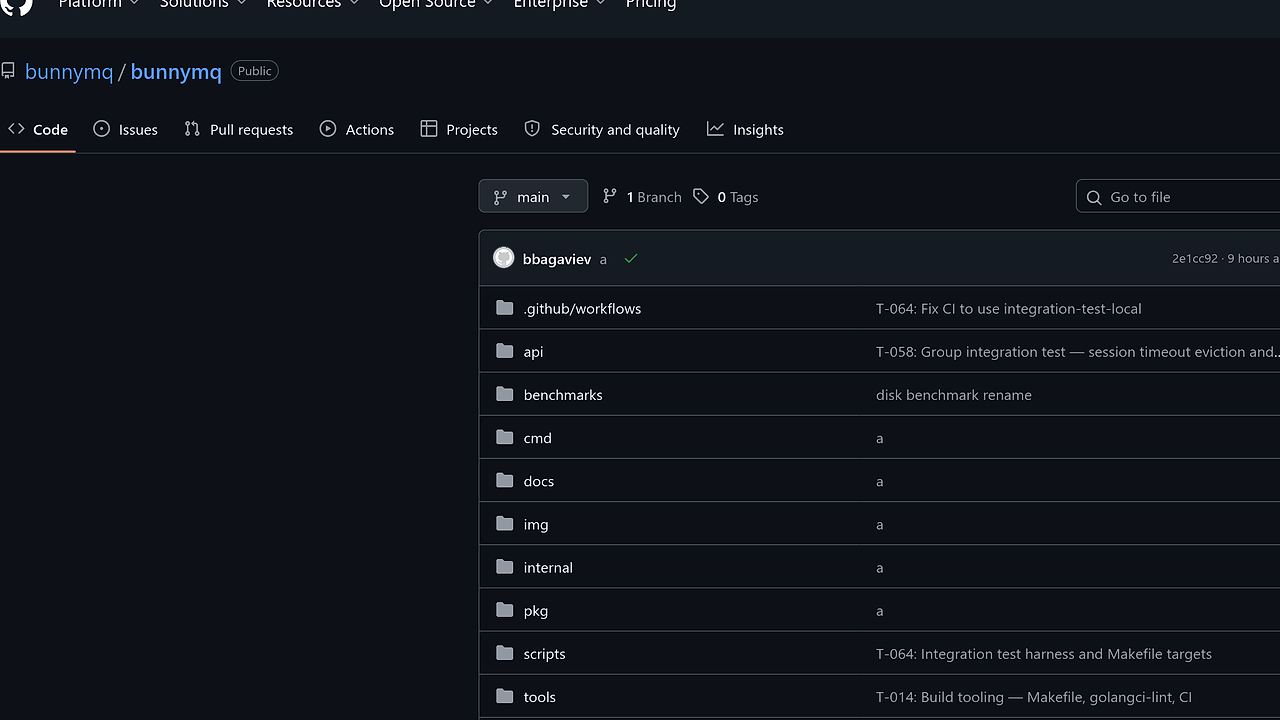The width and height of the screenshot is (1280, 720).
Task: View the 1 Branch link
Action: (642, 197)
